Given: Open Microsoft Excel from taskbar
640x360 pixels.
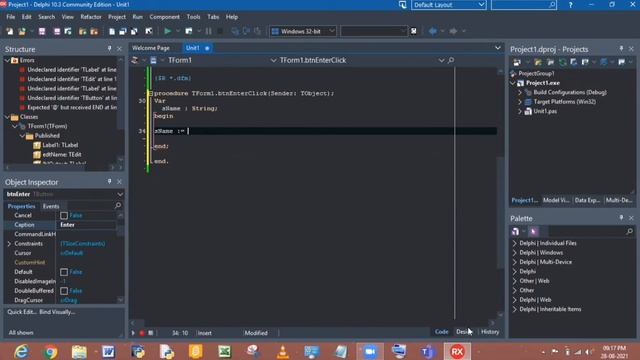Looking at the screenshot, I should pos(224,351).
